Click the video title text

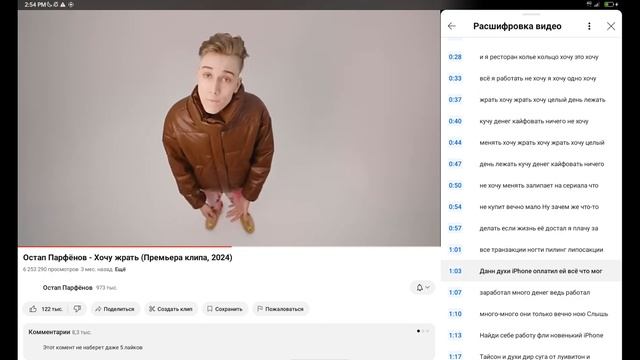click(x=127, y=258)
